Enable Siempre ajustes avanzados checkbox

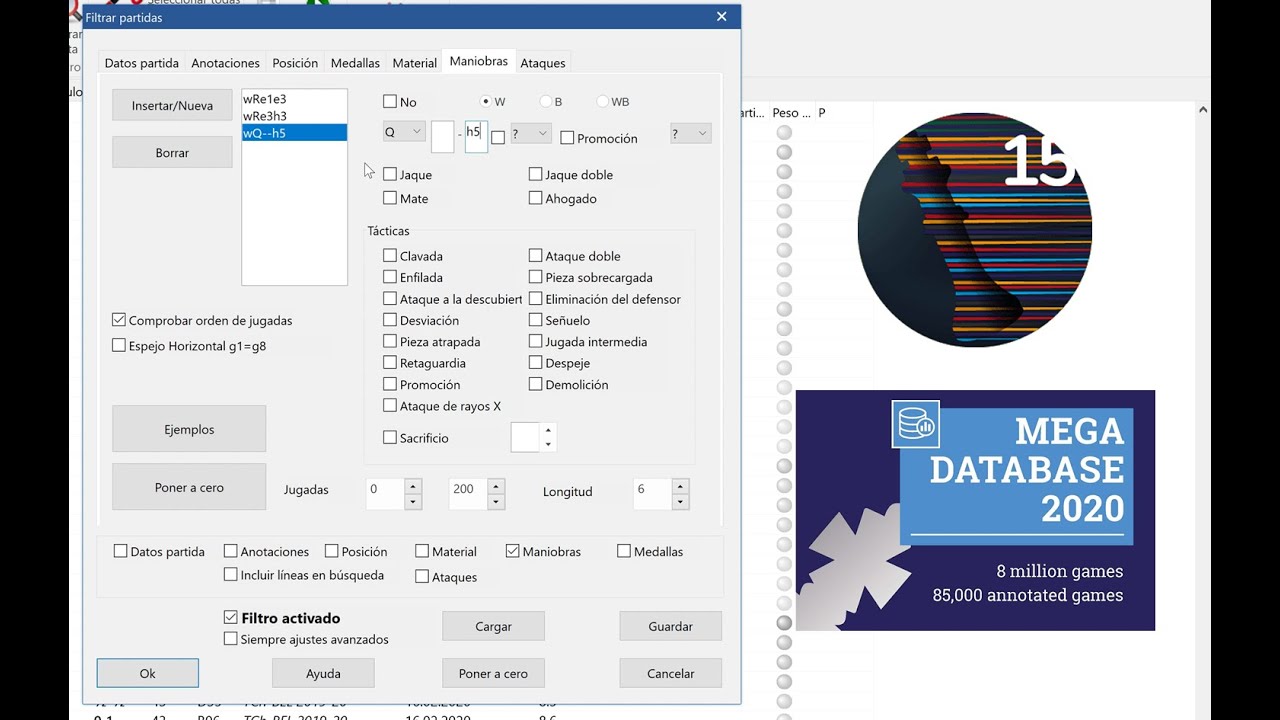click(x=231, y=638)
